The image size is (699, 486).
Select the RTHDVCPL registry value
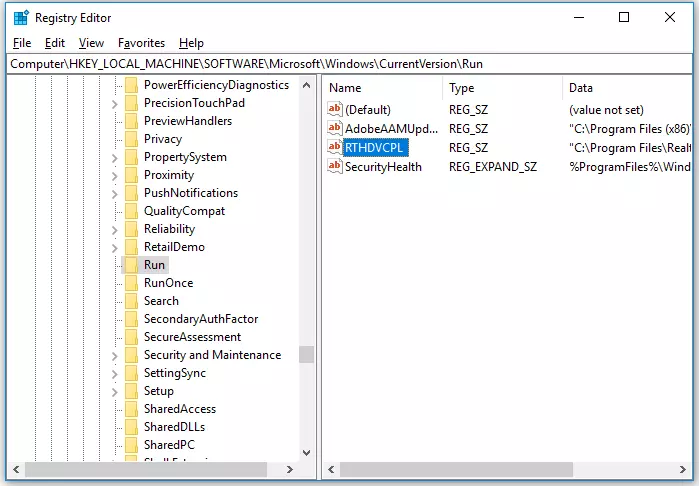tap(371, 148)
